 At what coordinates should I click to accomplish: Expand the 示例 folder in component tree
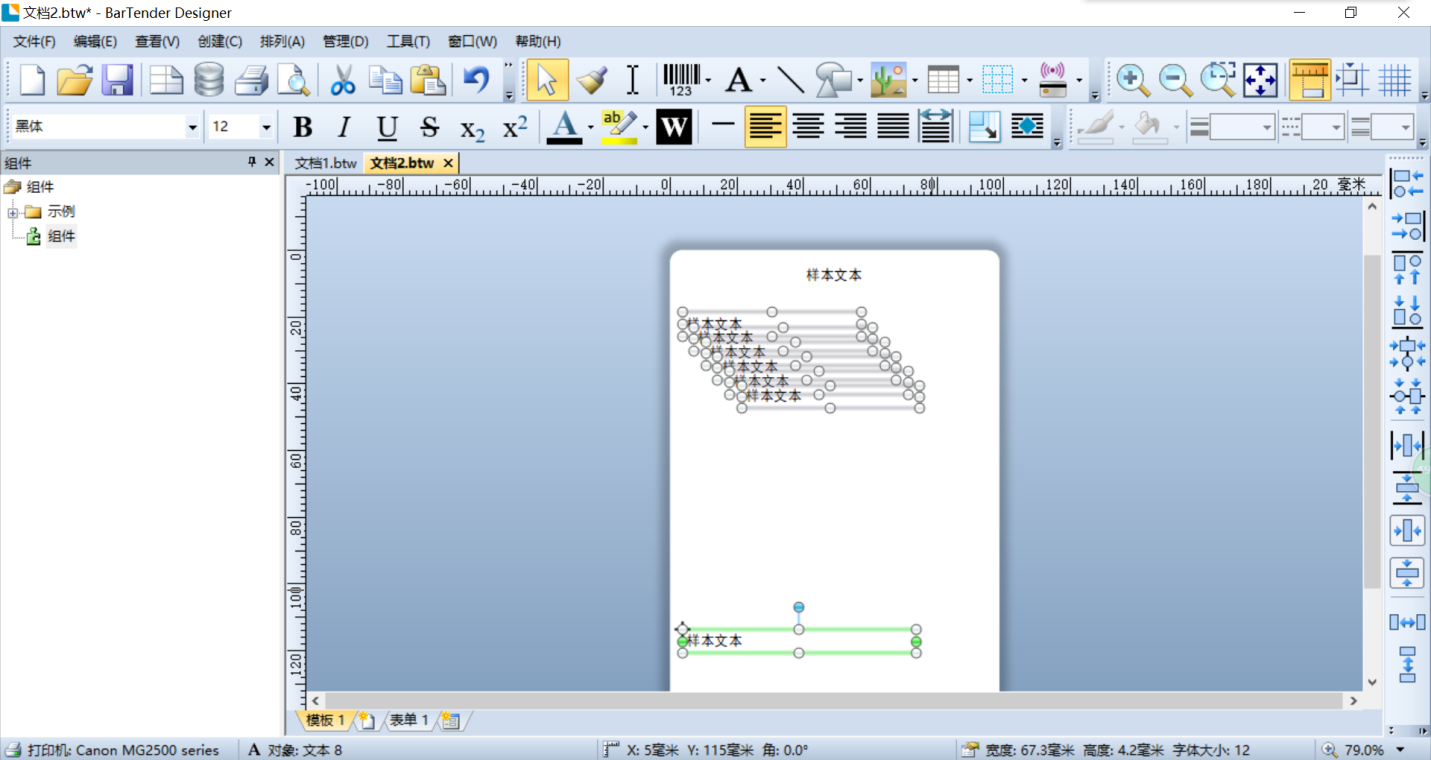pyautogui.click(x=13, y=212)
